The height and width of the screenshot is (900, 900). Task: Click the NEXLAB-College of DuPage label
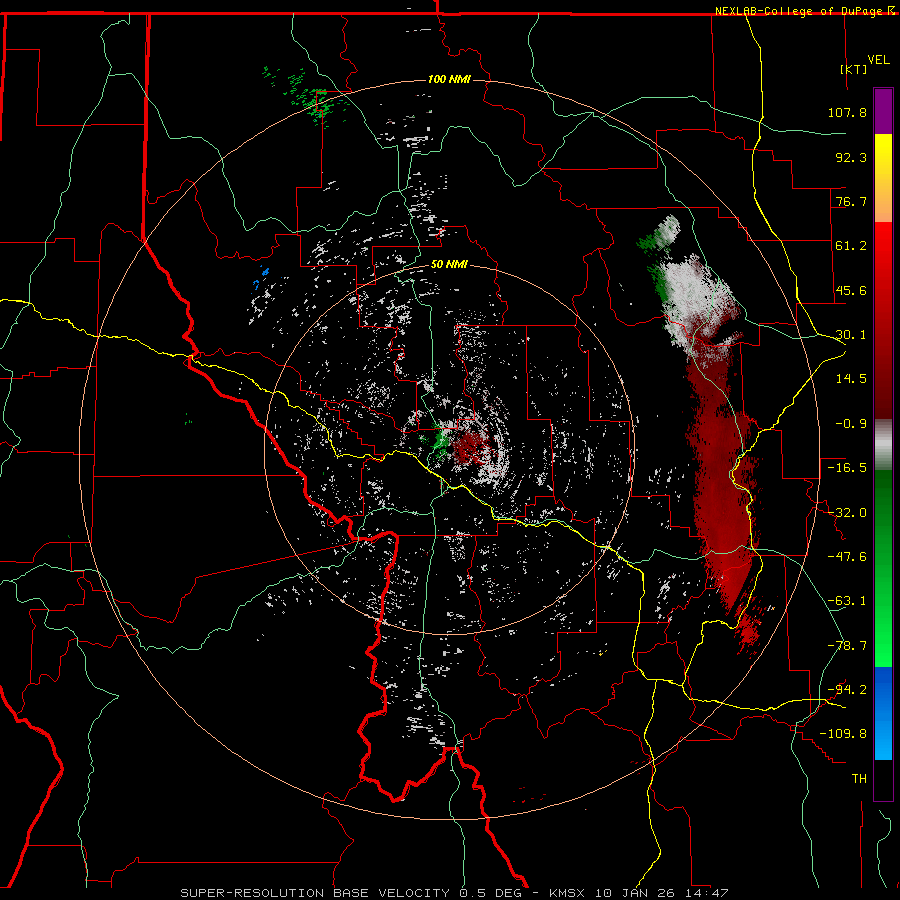tap(799, 11)
